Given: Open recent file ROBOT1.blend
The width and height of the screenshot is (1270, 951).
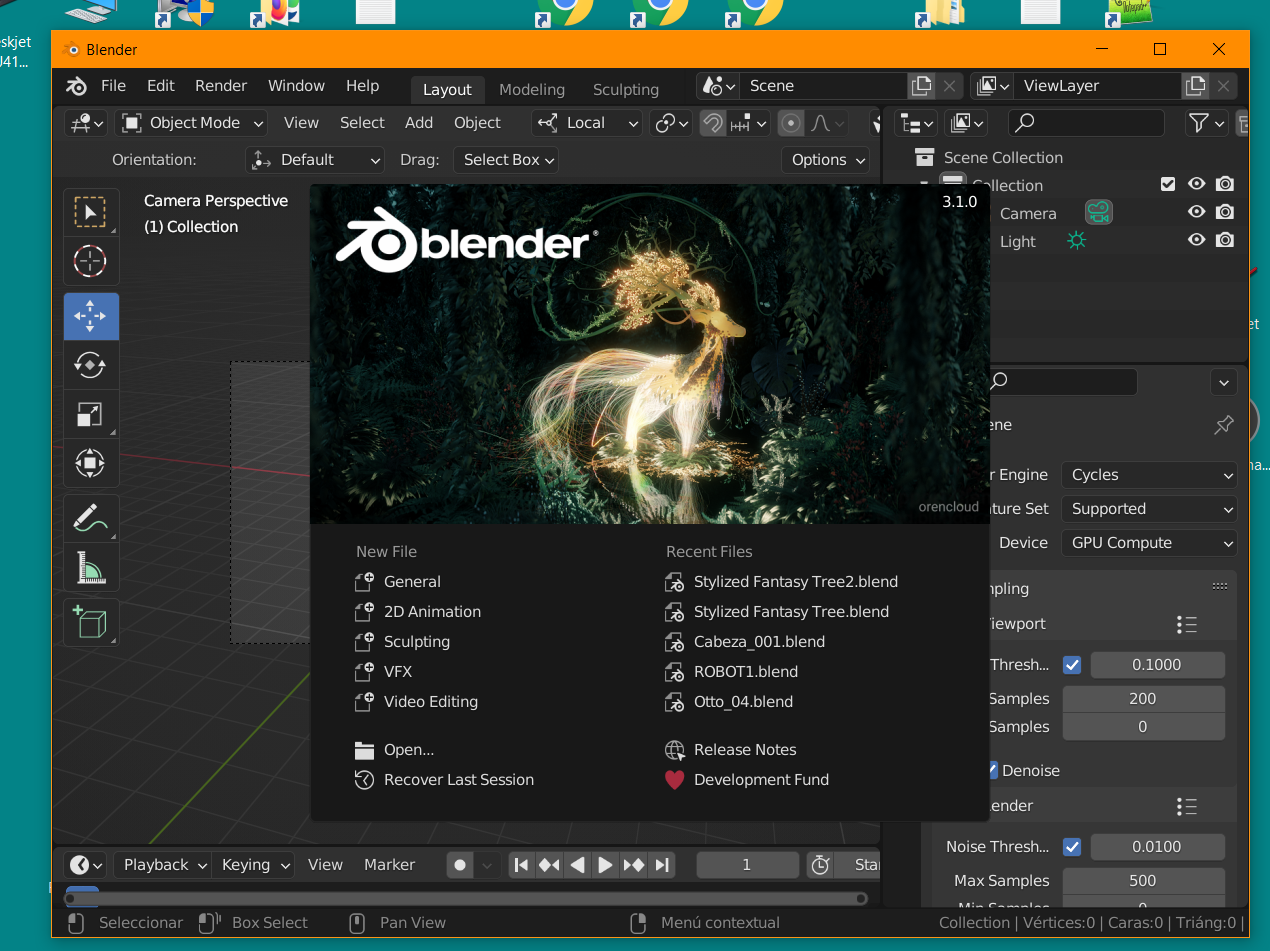Looking at the screenshot, I should [746, 672].
